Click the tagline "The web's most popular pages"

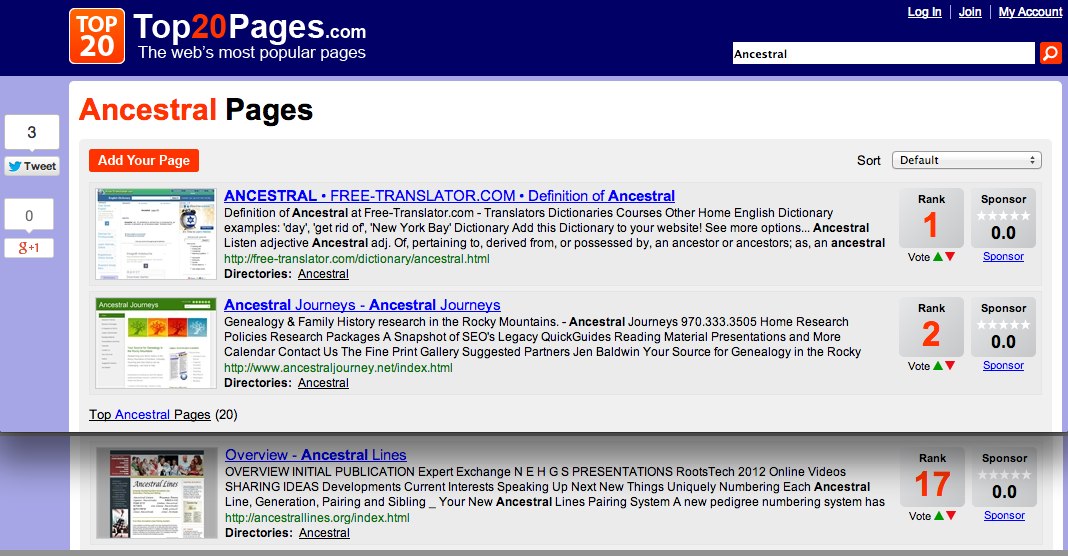tap(251, 52)
